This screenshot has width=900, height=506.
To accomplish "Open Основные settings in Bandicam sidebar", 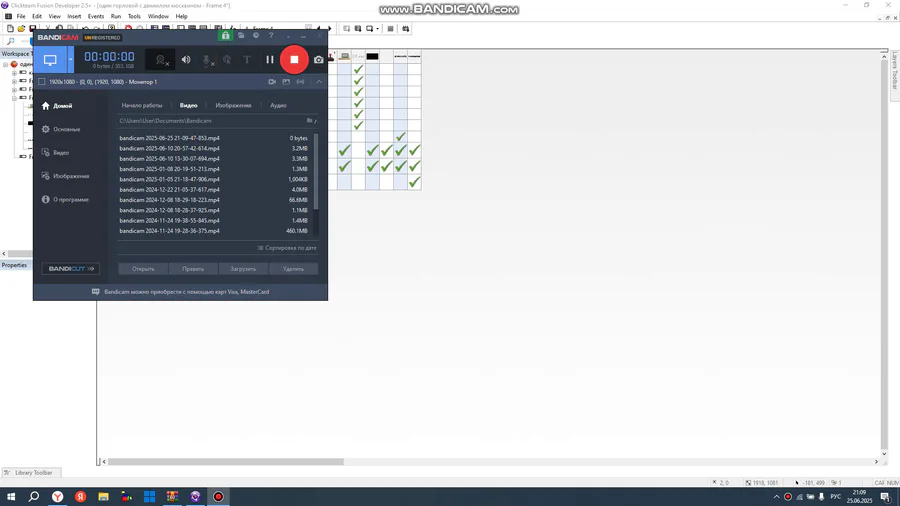I will pyautogui.click(x=61, y=130).
